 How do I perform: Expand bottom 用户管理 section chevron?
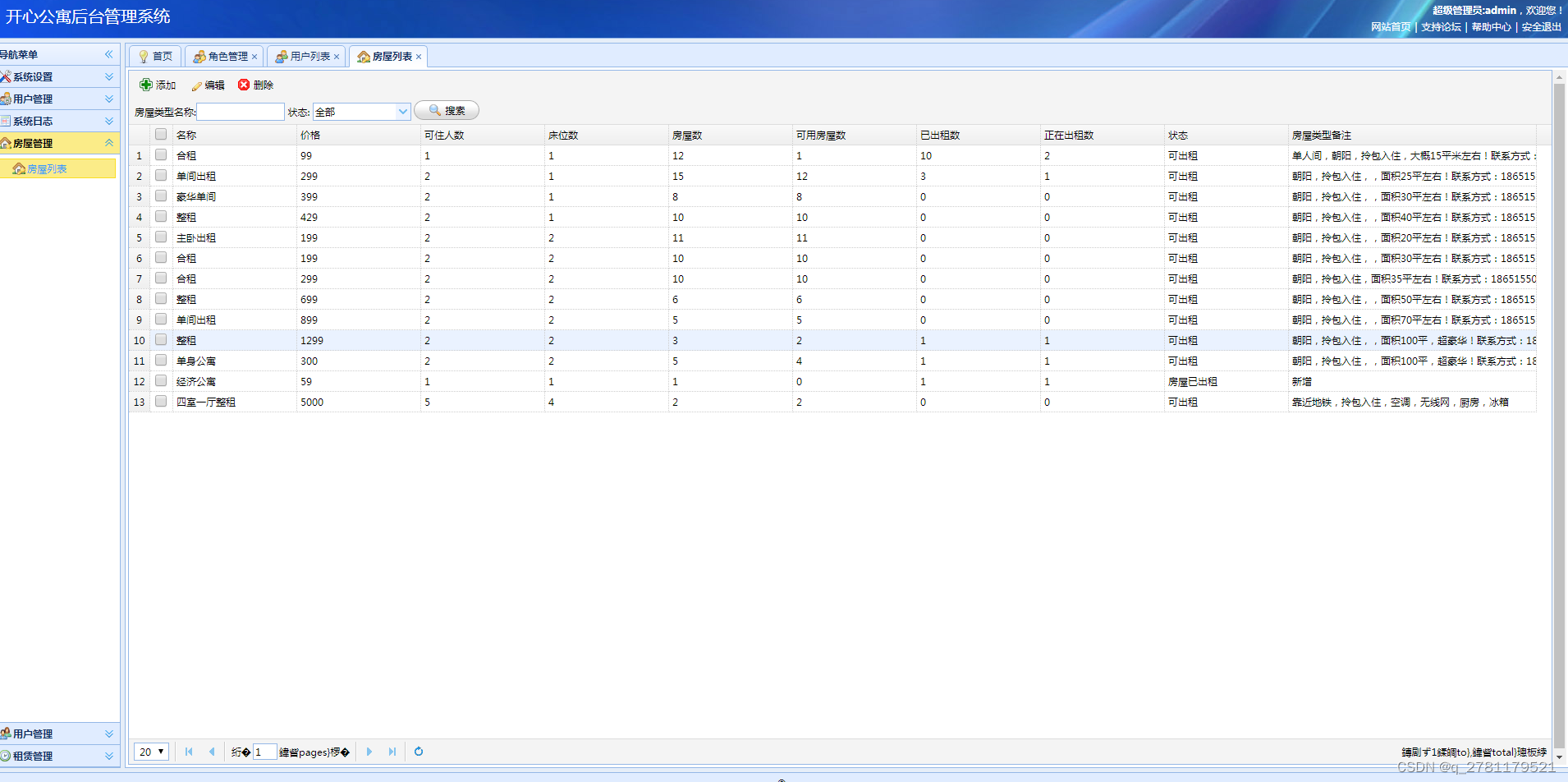click(x=109, y=734)
